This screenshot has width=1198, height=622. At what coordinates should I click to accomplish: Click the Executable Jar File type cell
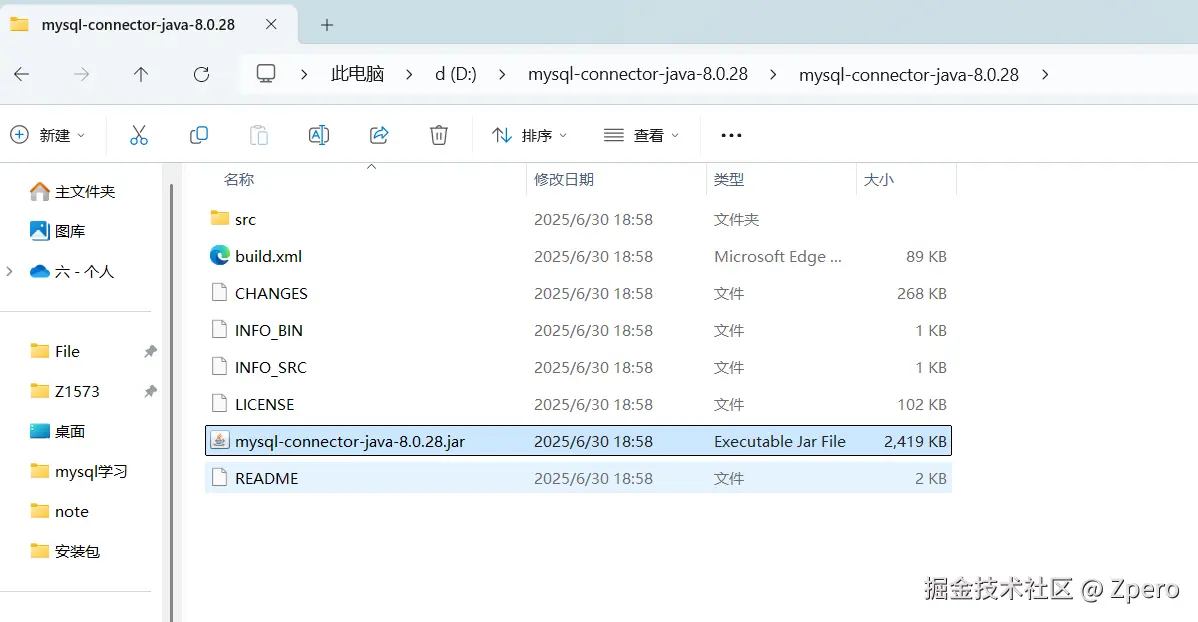pyautogui.click(x=780, y=441)
